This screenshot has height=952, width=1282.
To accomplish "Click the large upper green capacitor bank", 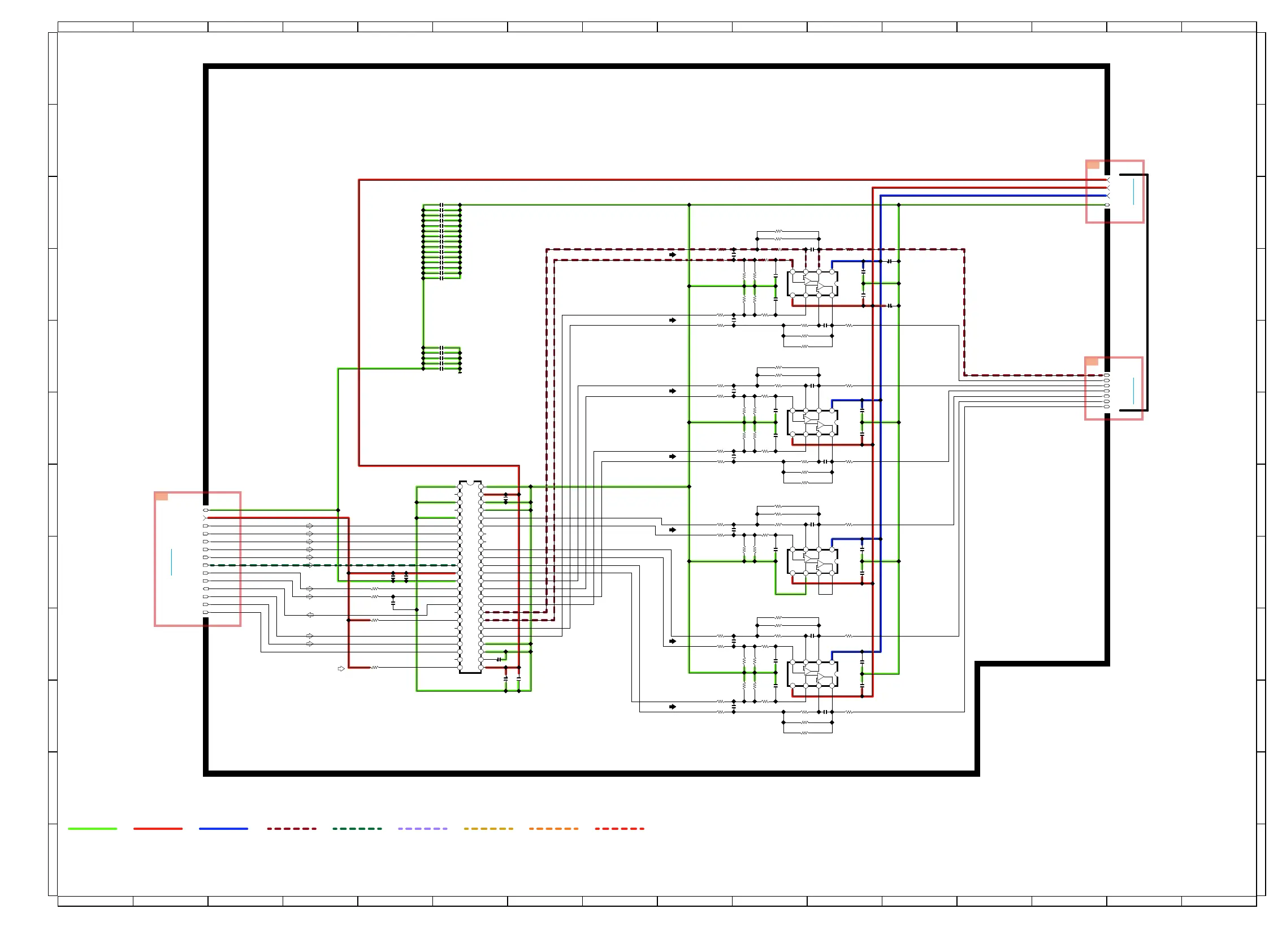I will 441,241.
